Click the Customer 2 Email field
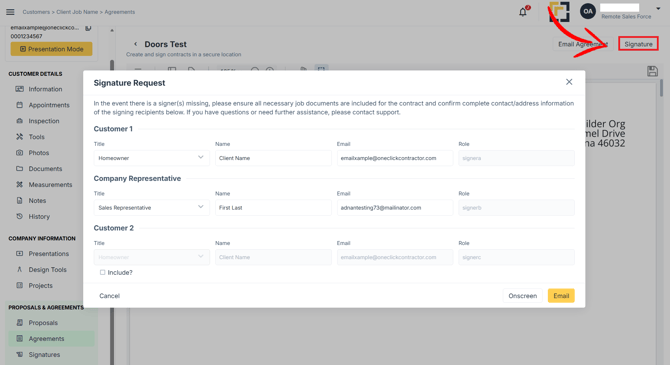This screenshot has width=670, height=365. [395, 257]
